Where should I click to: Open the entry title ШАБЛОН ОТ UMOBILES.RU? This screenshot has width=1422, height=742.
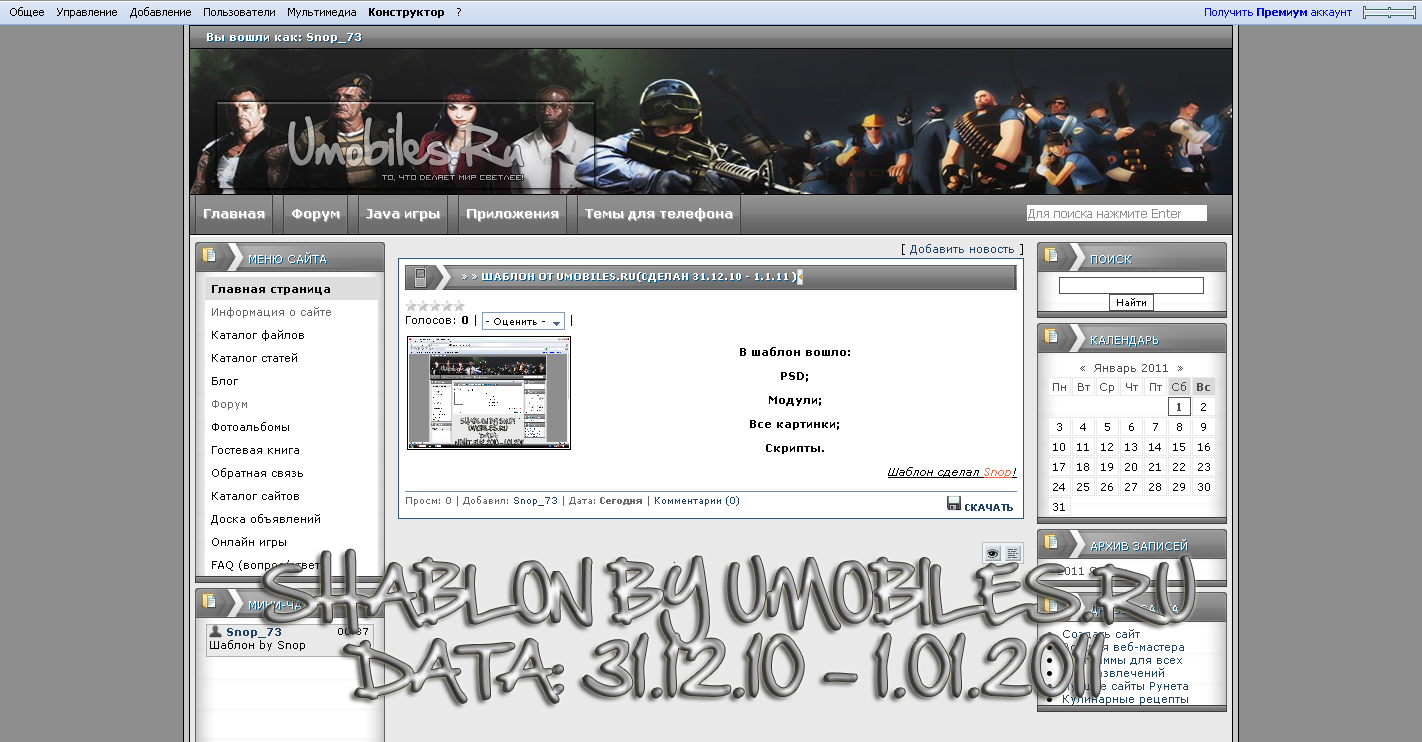click(x=639, y=277)
